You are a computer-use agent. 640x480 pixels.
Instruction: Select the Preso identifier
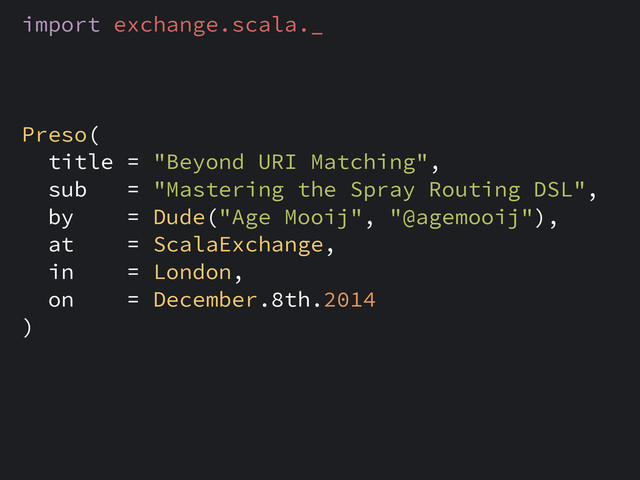pyautogui.click(x=55, y=135)
